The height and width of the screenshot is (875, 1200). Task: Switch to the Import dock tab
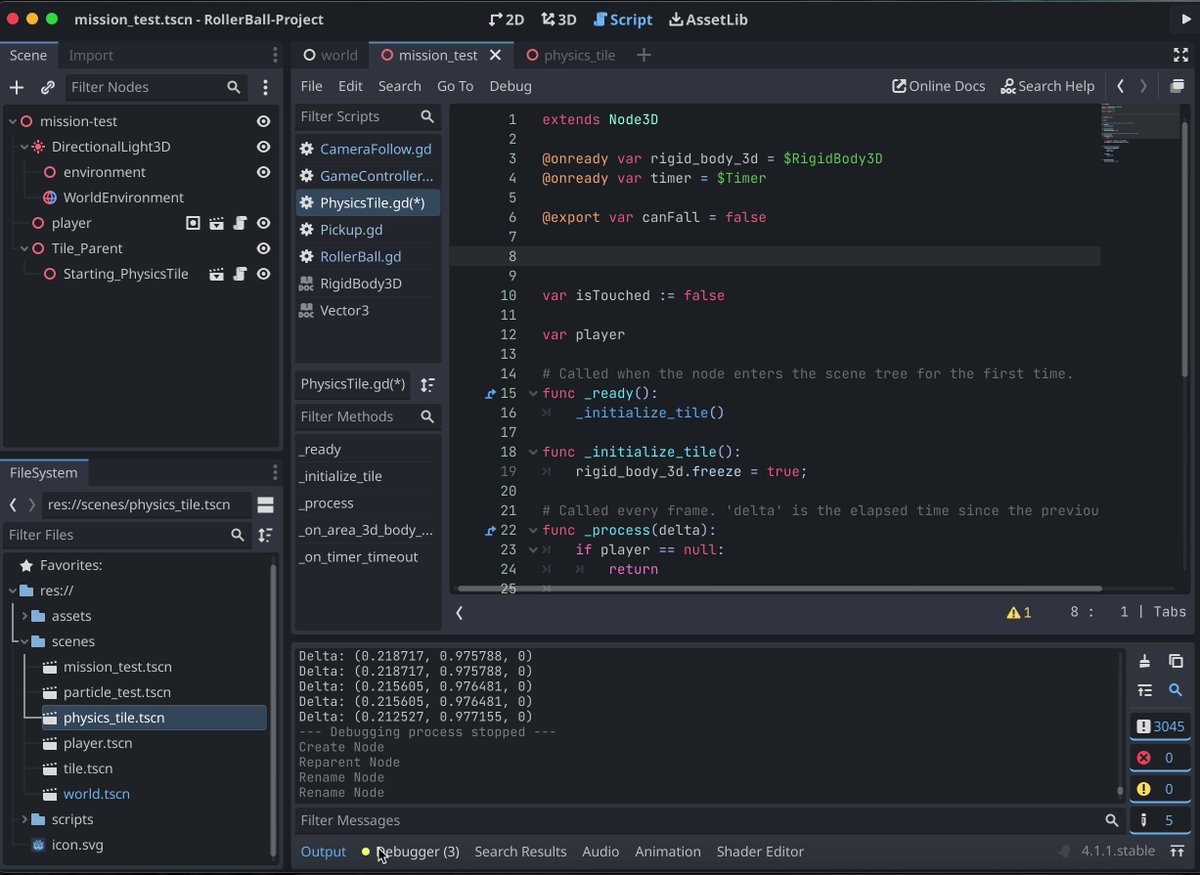click(91, 55)
